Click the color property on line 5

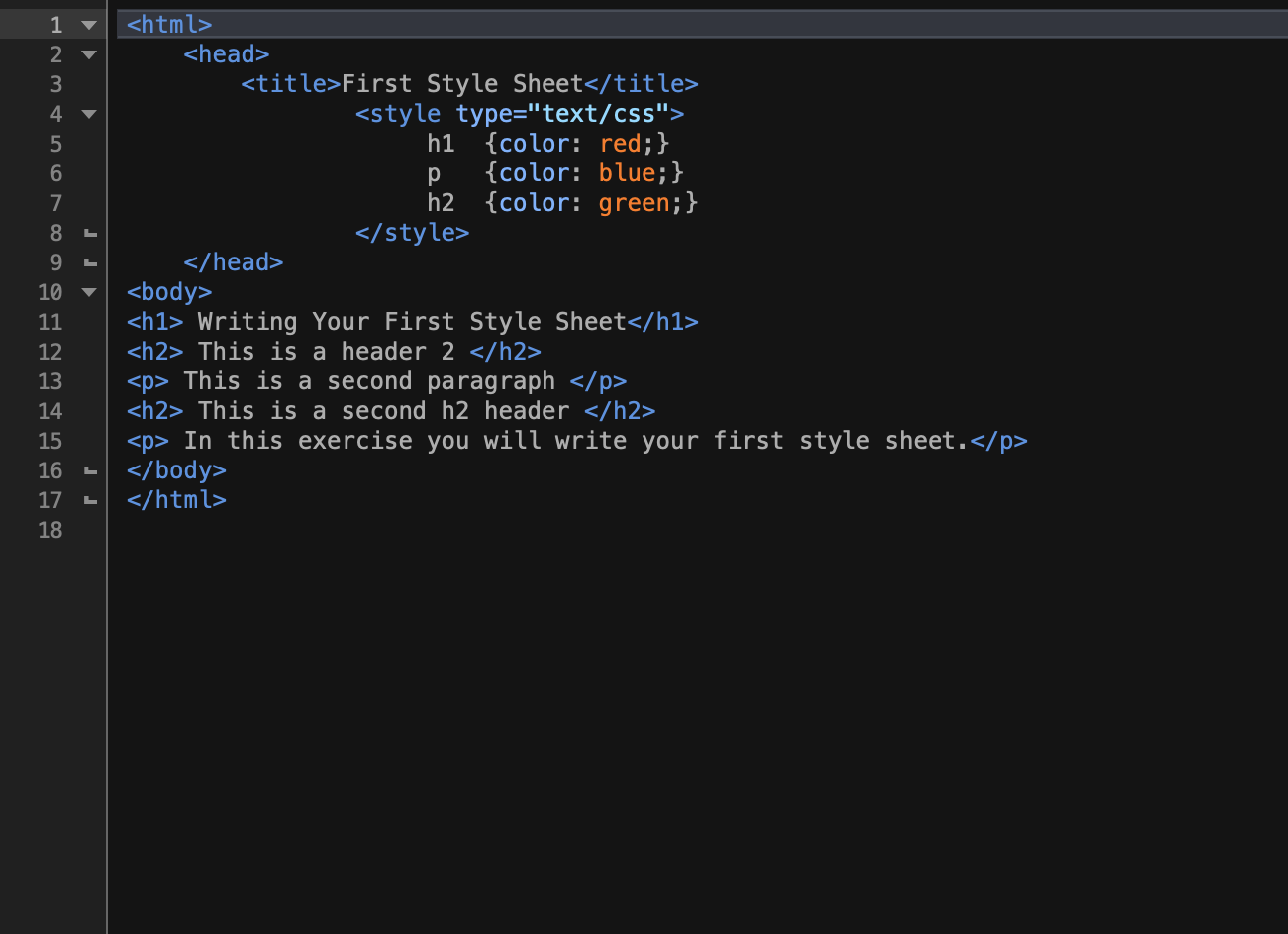[x=535, y=144]
